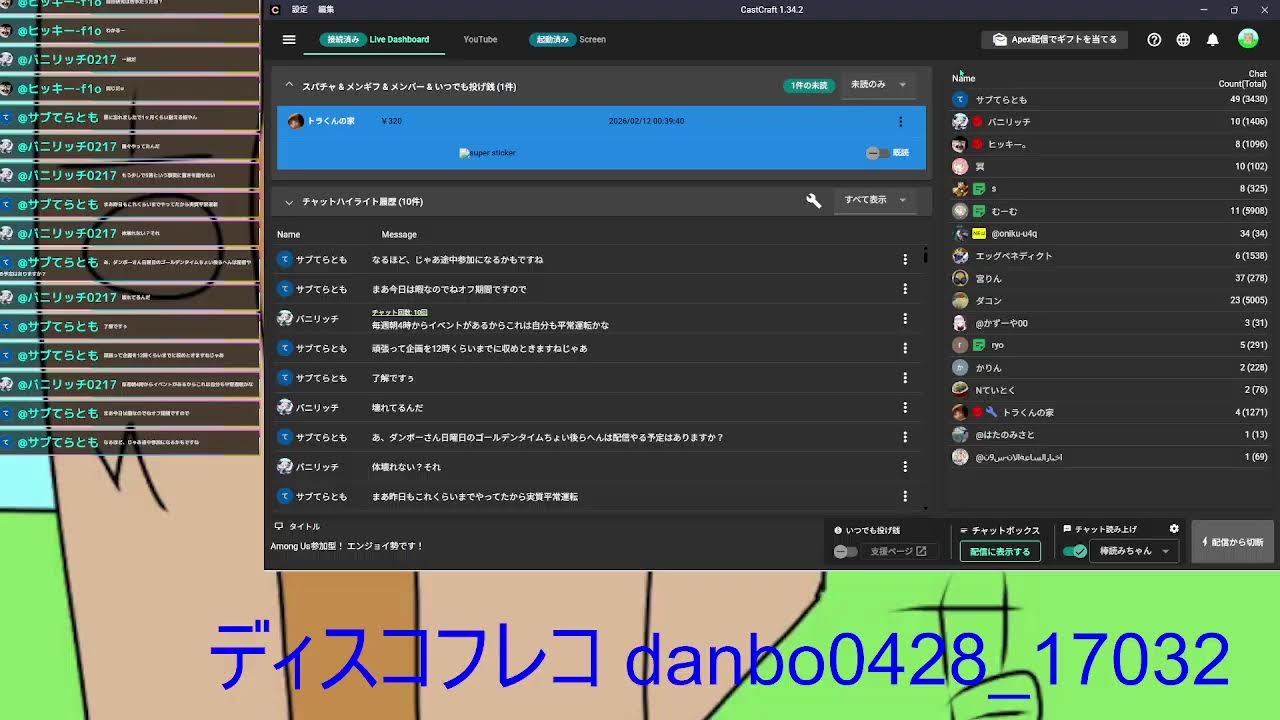Click the 配信から切断 button
The height and width of the screenshot is (720, 1280).
1232,542
